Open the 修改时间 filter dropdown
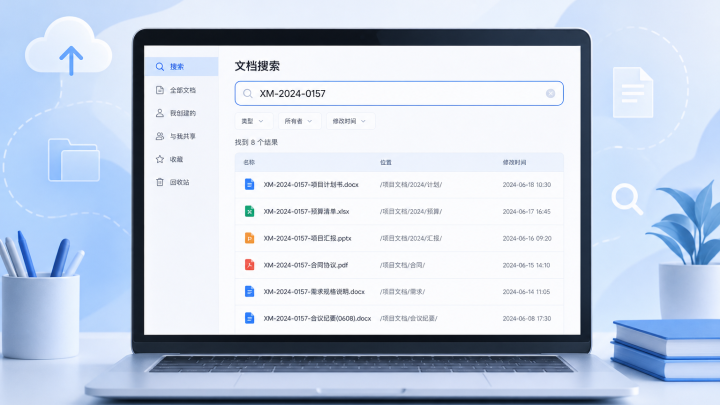This screenshot has width=720, height=405. click(350, 121)
